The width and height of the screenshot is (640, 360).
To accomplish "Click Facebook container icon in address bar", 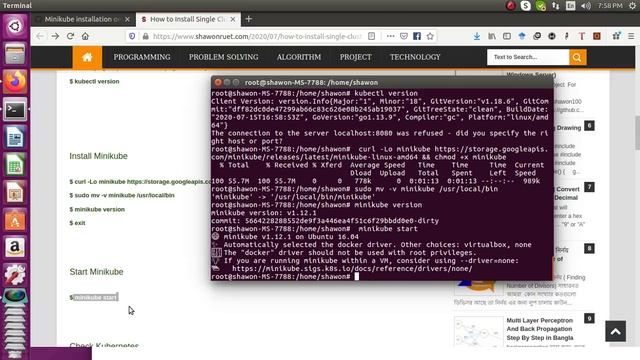I will tap(417, 36).
